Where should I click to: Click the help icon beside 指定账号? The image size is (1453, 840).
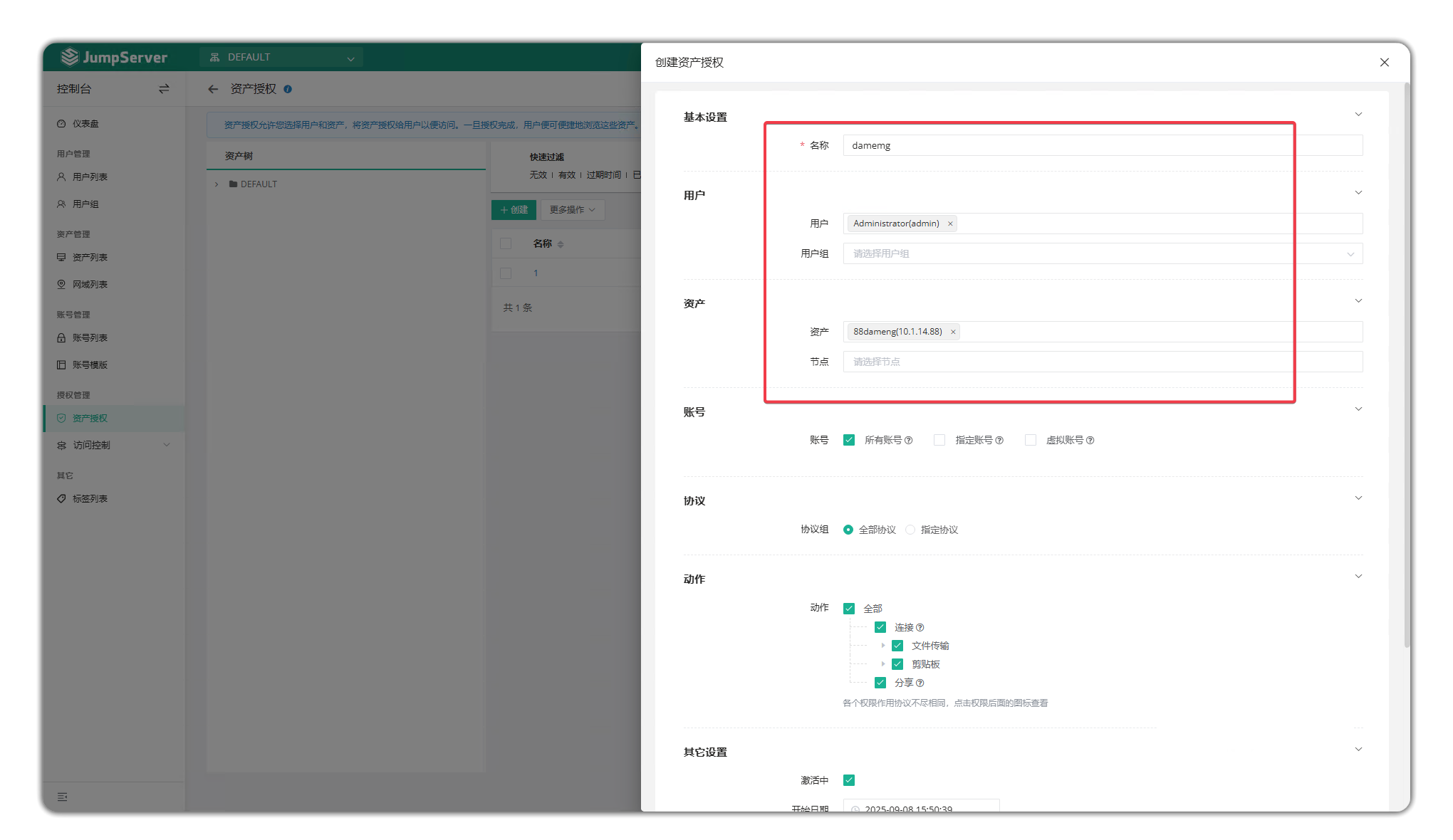pos(999,441)
